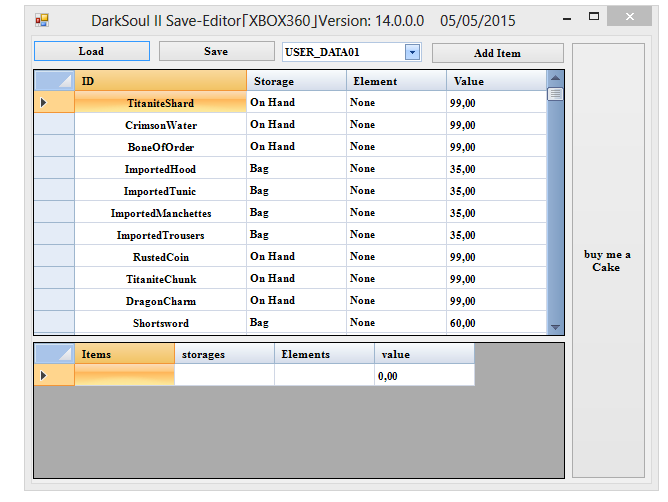Screen dimensions: 668x502
Task: Click the Value cell of Shortsword
Action: [x=496, y=323]
